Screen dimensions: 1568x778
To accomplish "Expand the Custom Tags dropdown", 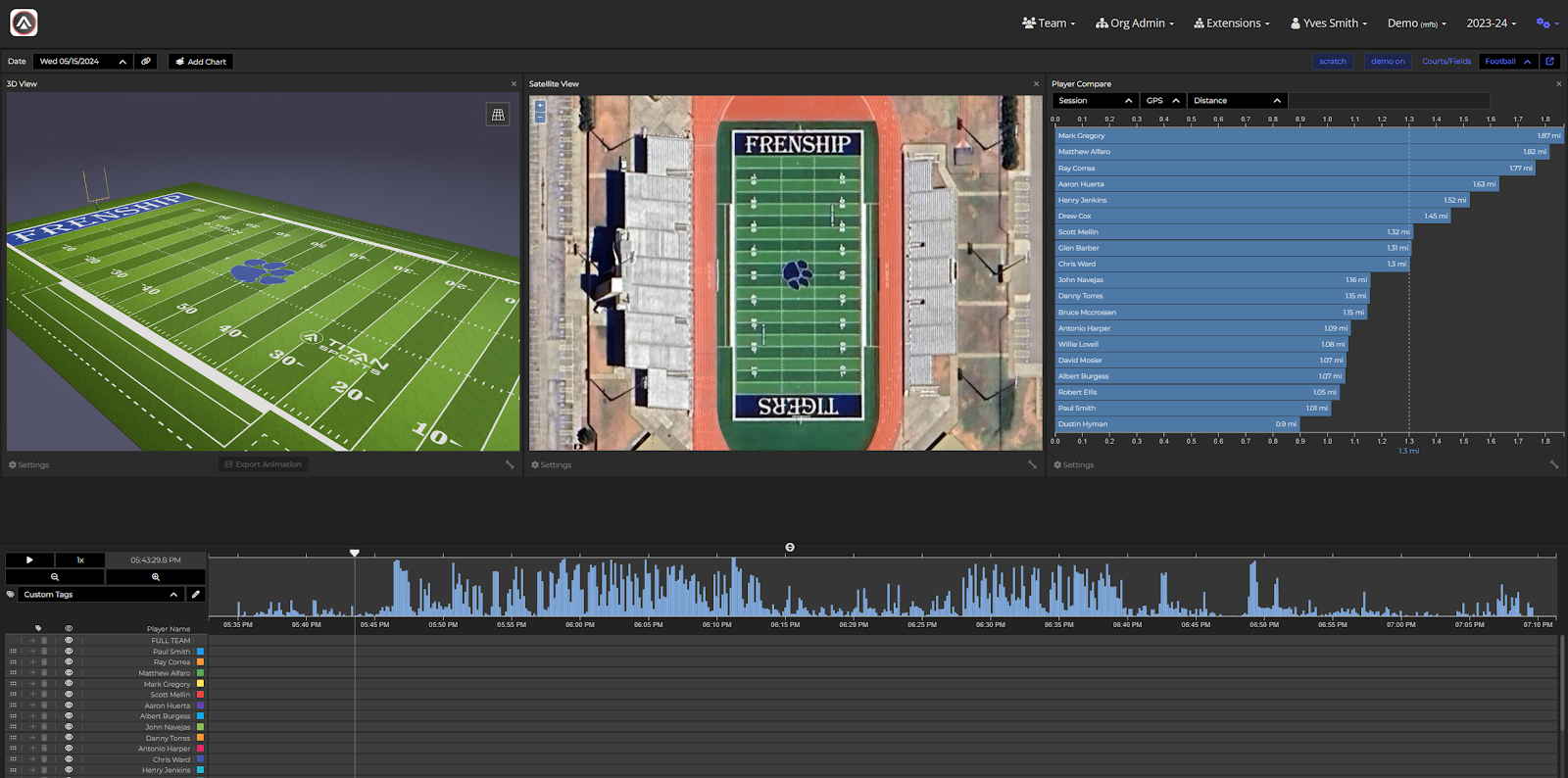I will coord(101,595).
